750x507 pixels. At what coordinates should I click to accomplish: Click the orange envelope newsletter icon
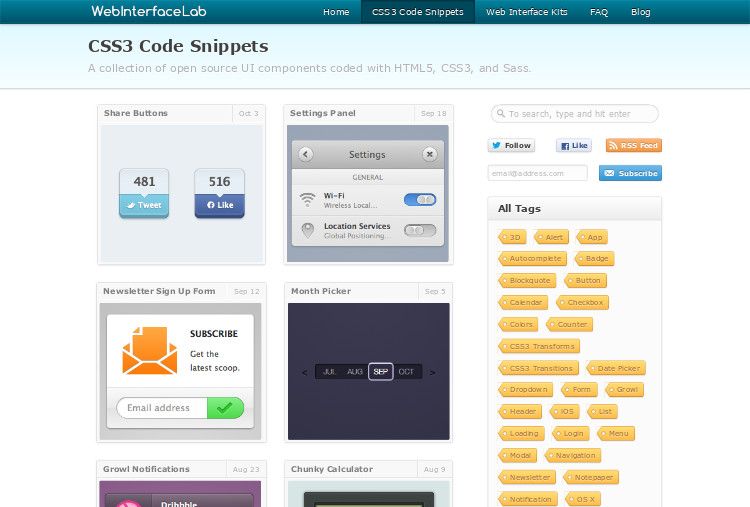point(150,350)
